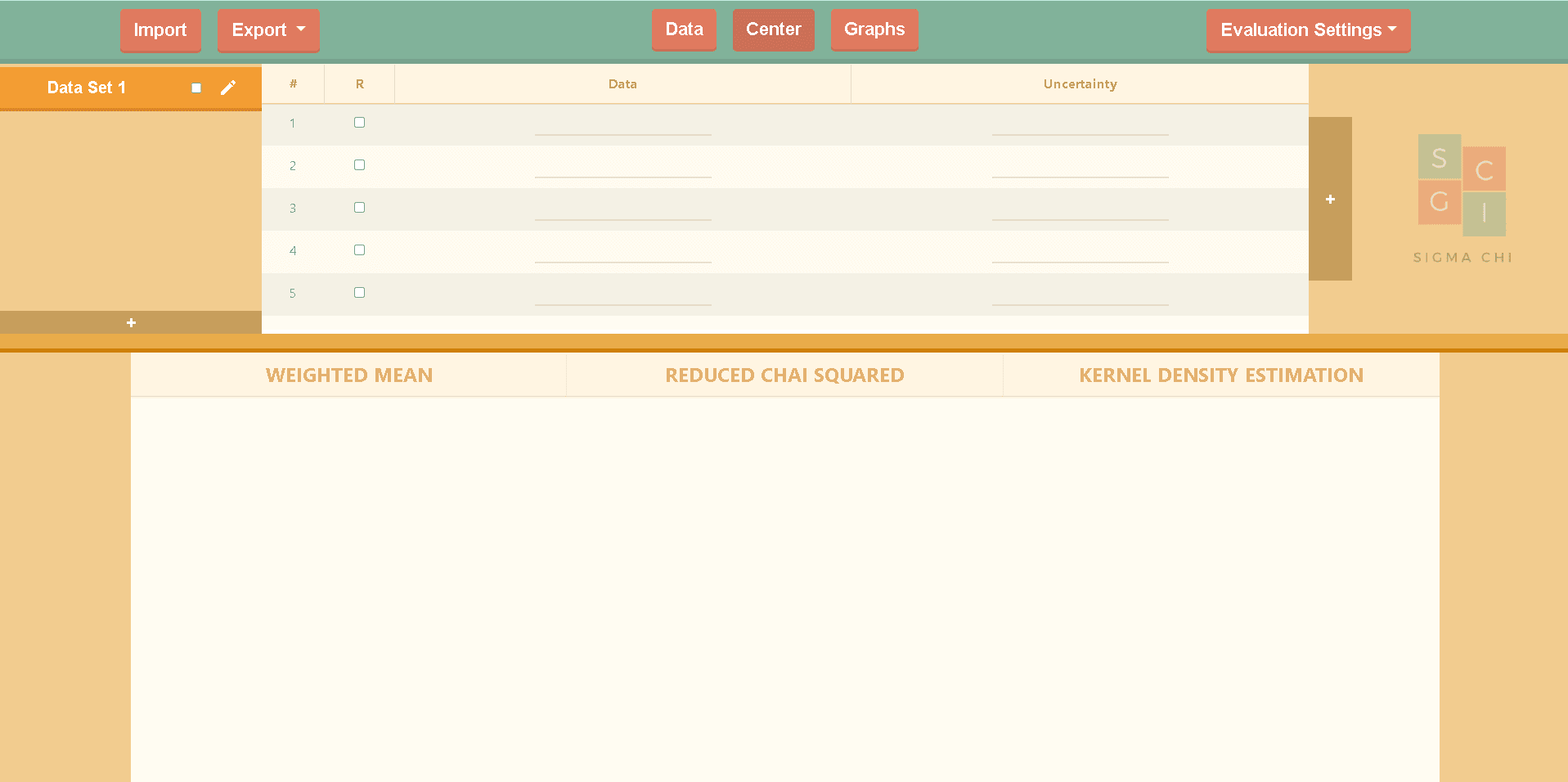Toggle the R checkbox in row 3
Screen dimensions: 1568x782
[359, 208]
